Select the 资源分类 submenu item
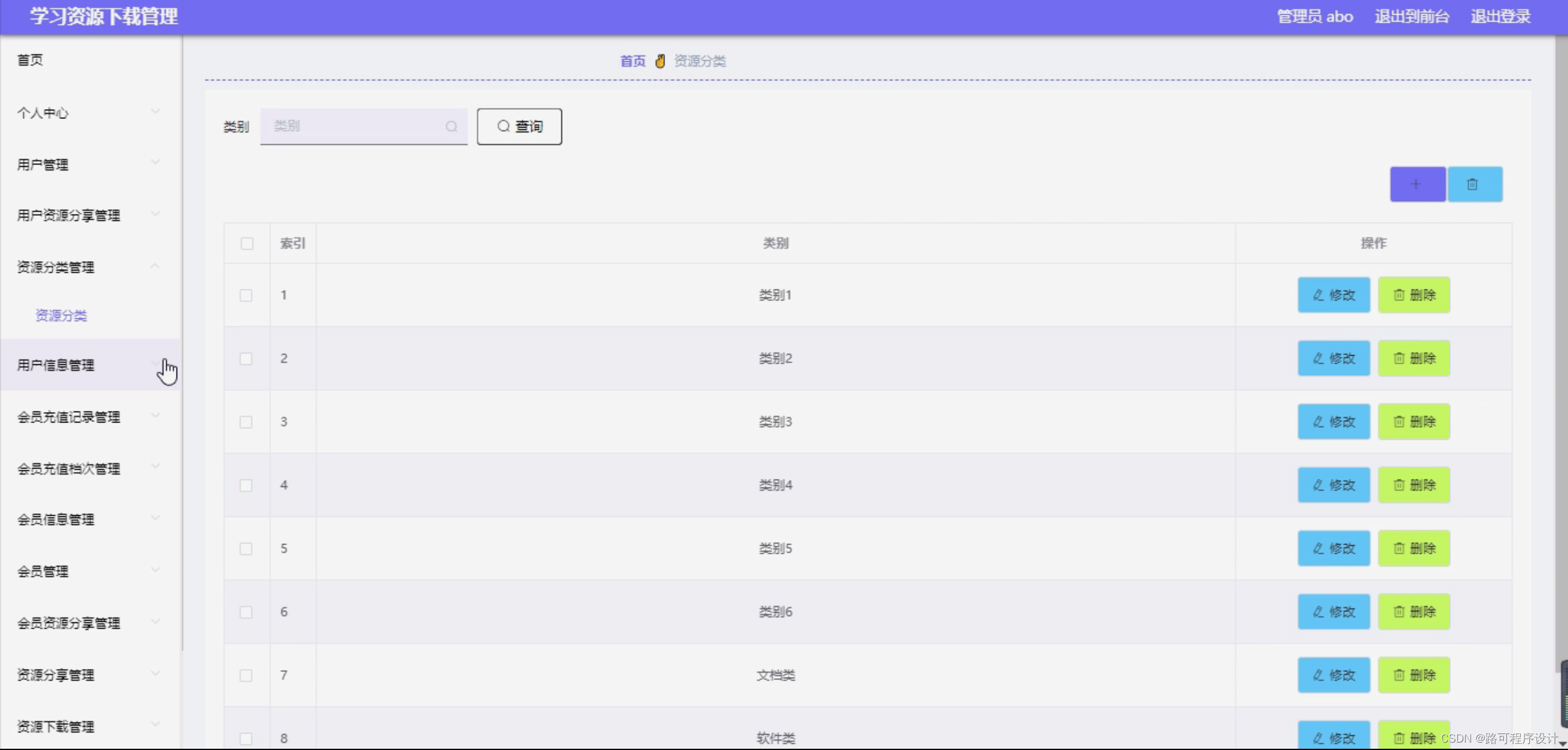This screenshot has height=750, width=1568. tap(61, 315)
